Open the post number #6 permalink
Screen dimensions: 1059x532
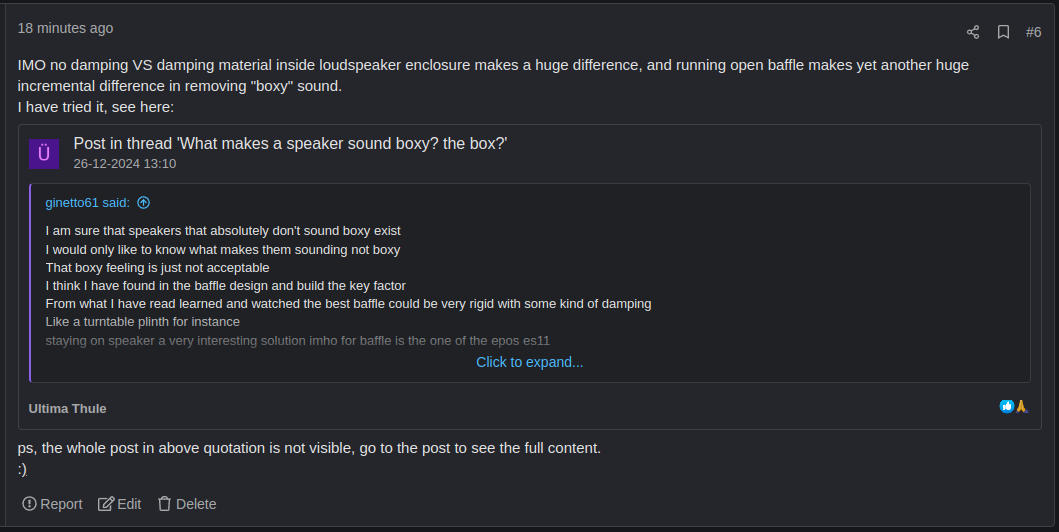pyautogui.click(x=1033, y=32)
